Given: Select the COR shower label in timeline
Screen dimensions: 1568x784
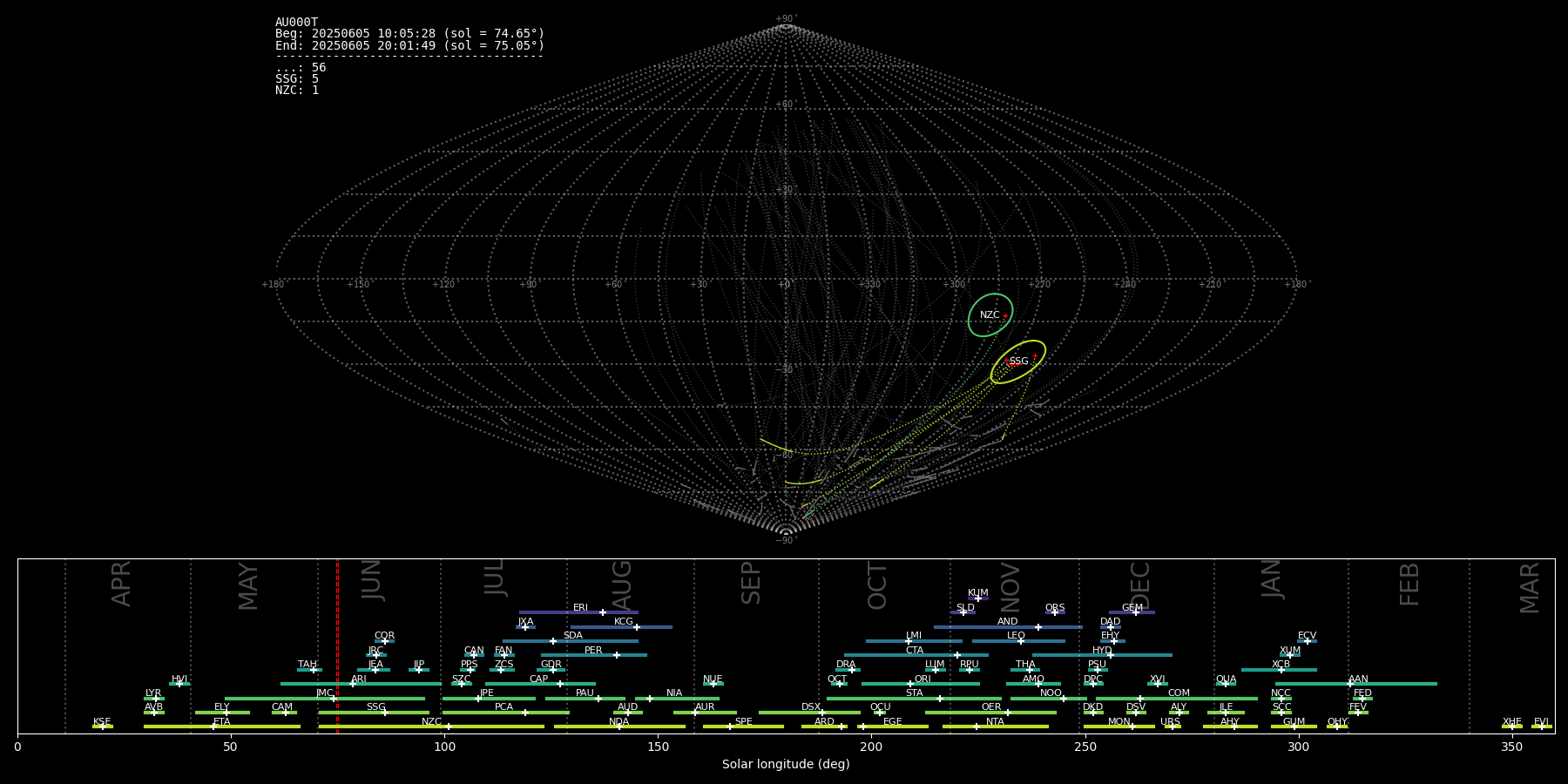Looking at the screenshot, I should (x=384, y=636).
